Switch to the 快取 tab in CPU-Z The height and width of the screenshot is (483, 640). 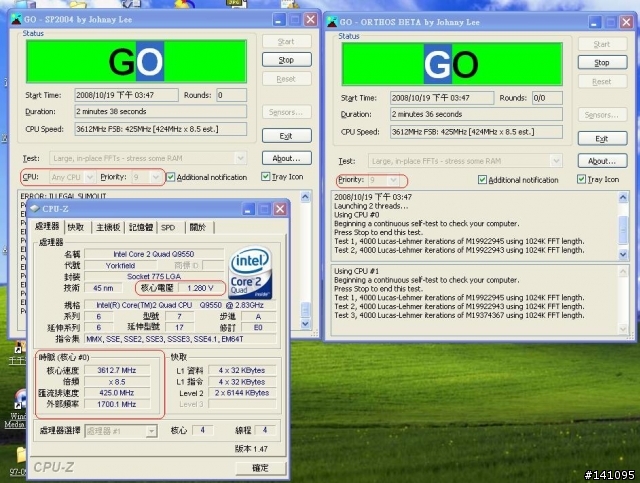pos(76,227)
